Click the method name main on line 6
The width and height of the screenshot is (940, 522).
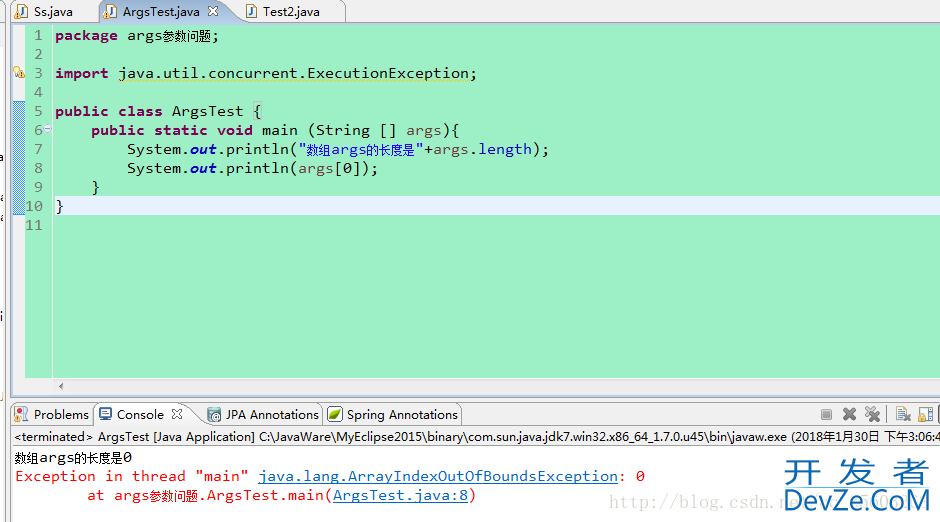click(279, 130)
